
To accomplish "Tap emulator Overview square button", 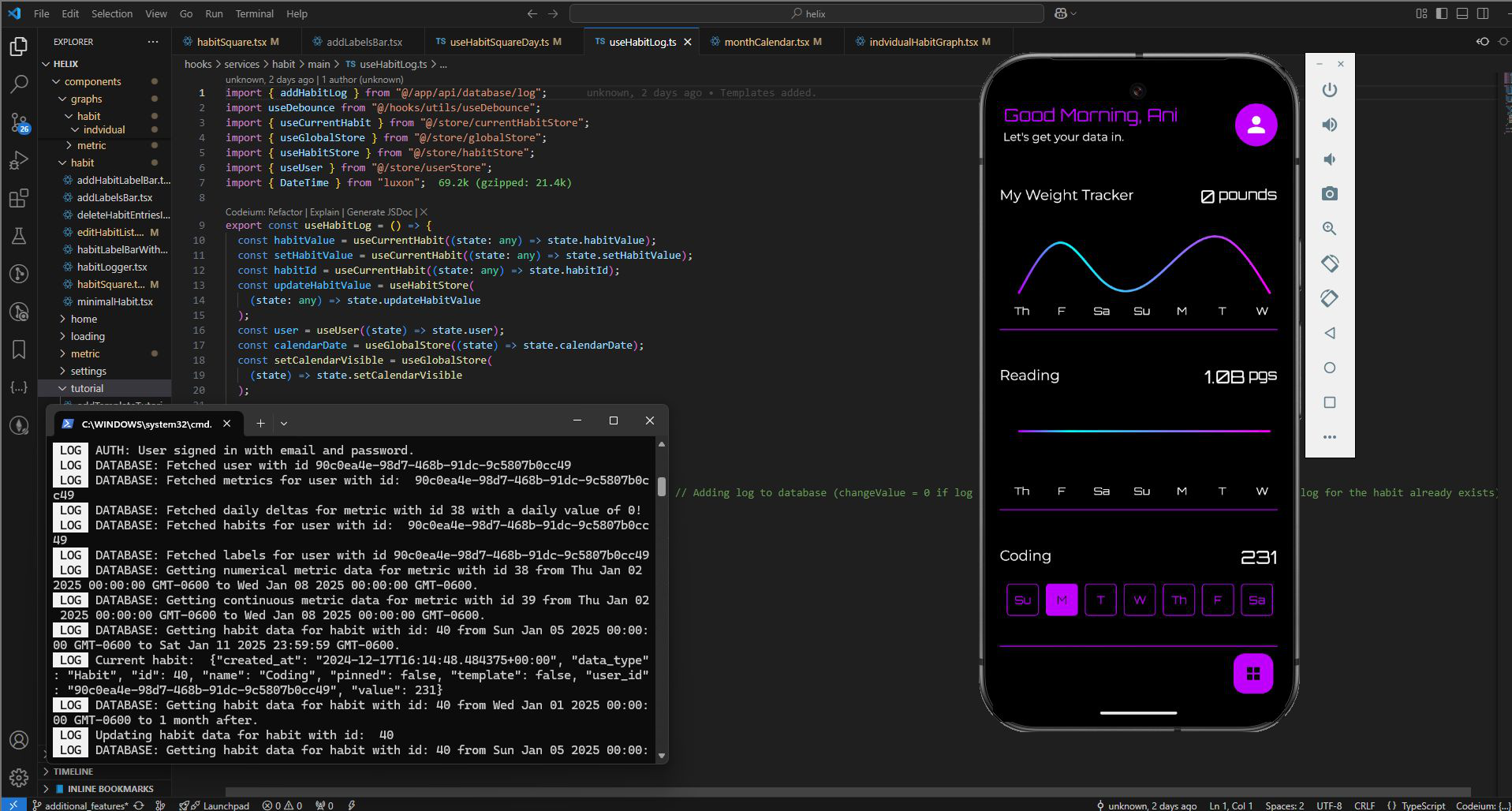I will coord(1329,402).
